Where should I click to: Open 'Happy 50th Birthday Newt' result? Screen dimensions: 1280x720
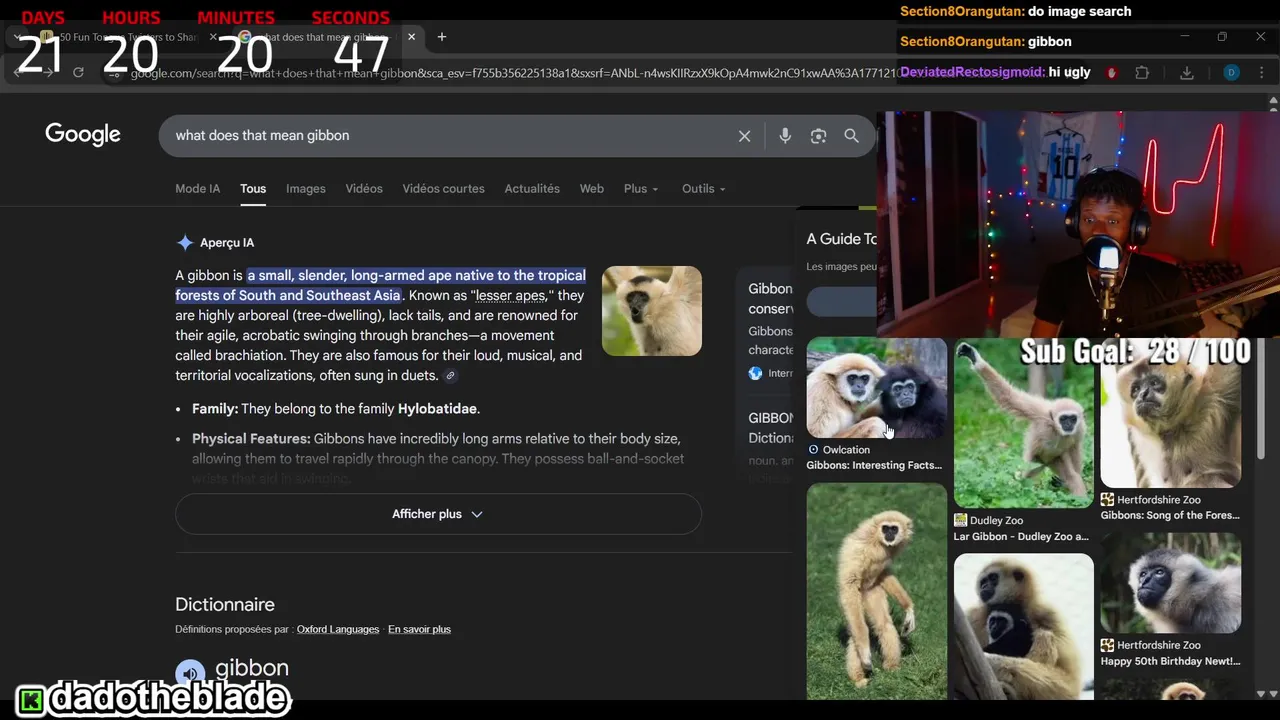coord(1170,662)
